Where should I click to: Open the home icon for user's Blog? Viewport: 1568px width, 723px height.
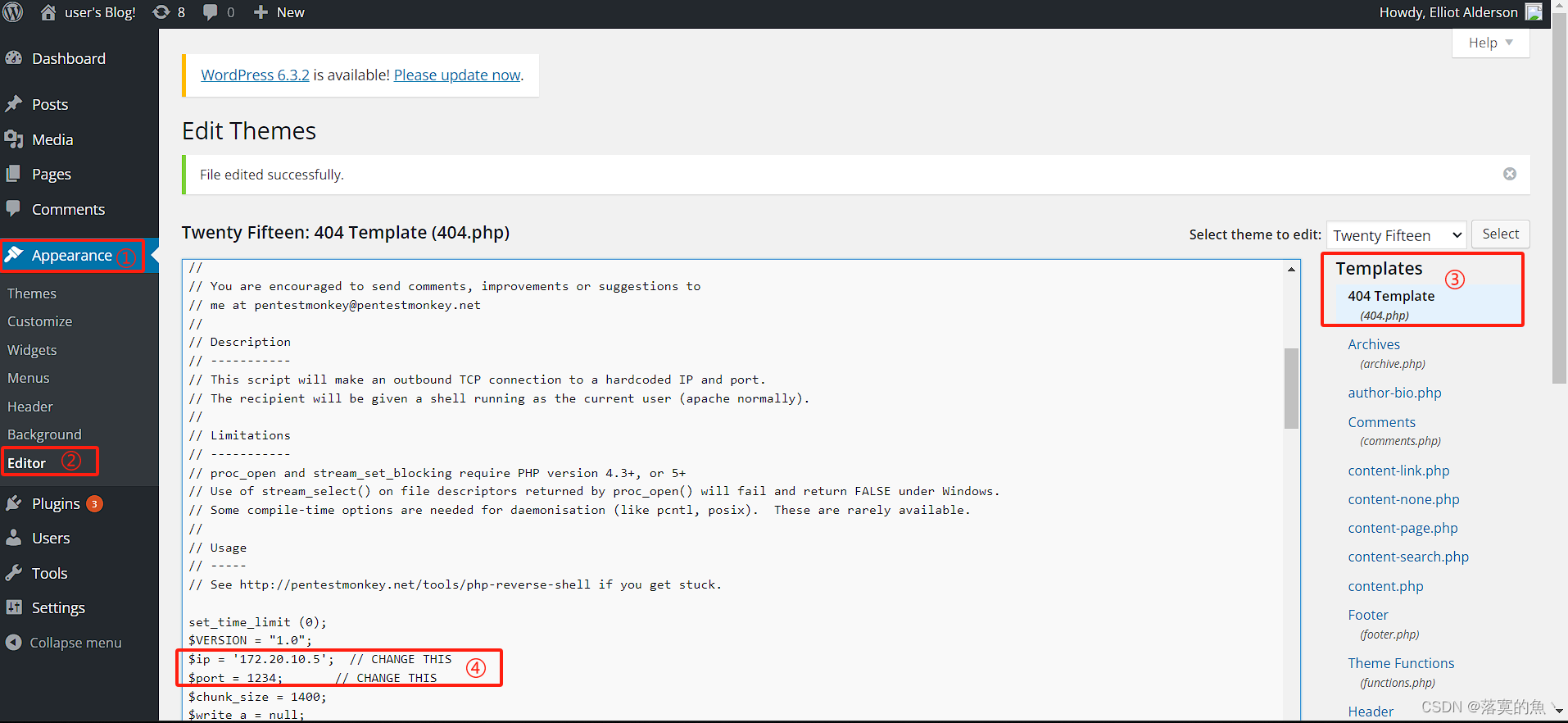(48, 12)
